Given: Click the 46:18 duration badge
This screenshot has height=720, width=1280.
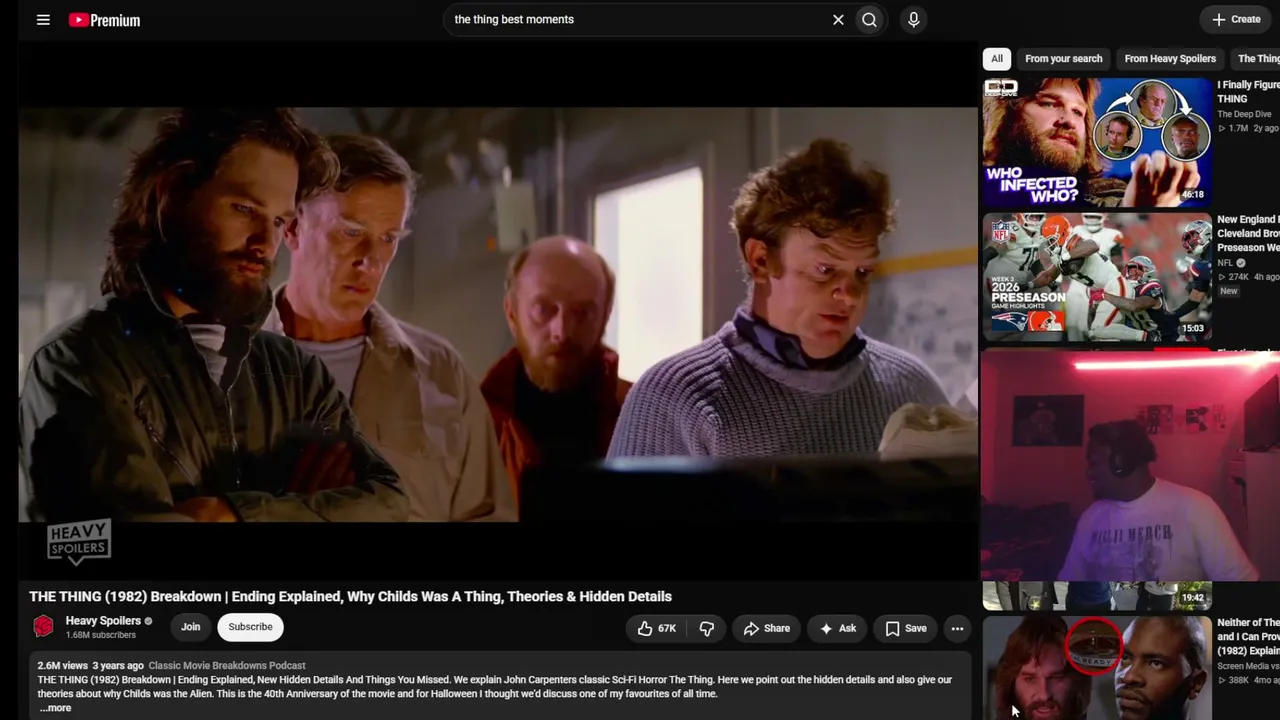Looking at the screenshot, I should [x=1193, y=195].
